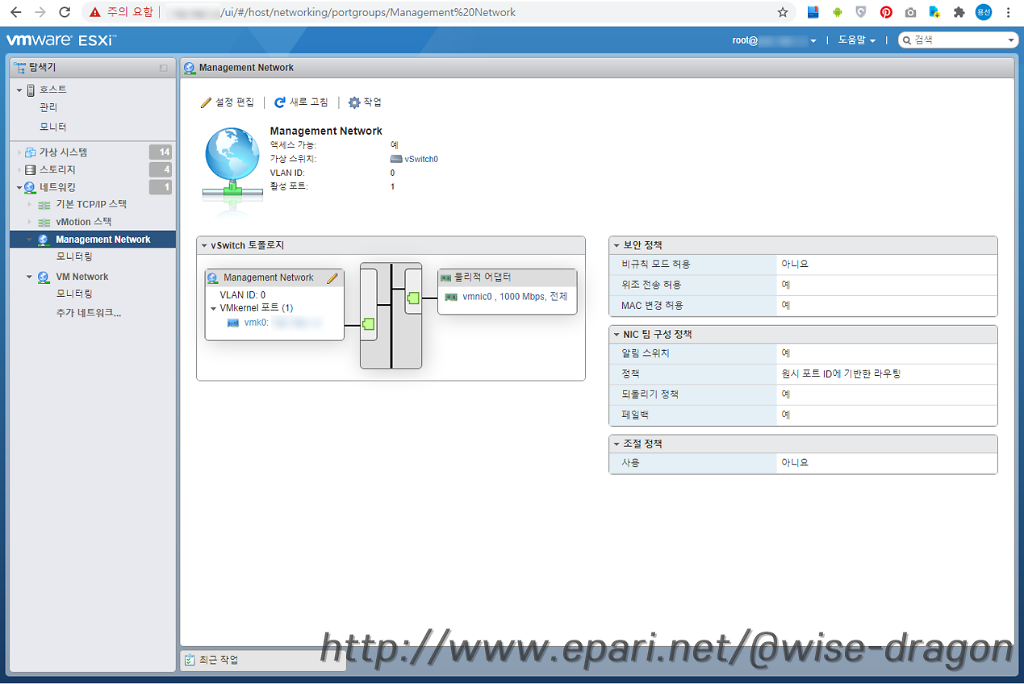Bookmark this page with the star icon
Viewport: 1024px width, 684px height.
[782, 12]
